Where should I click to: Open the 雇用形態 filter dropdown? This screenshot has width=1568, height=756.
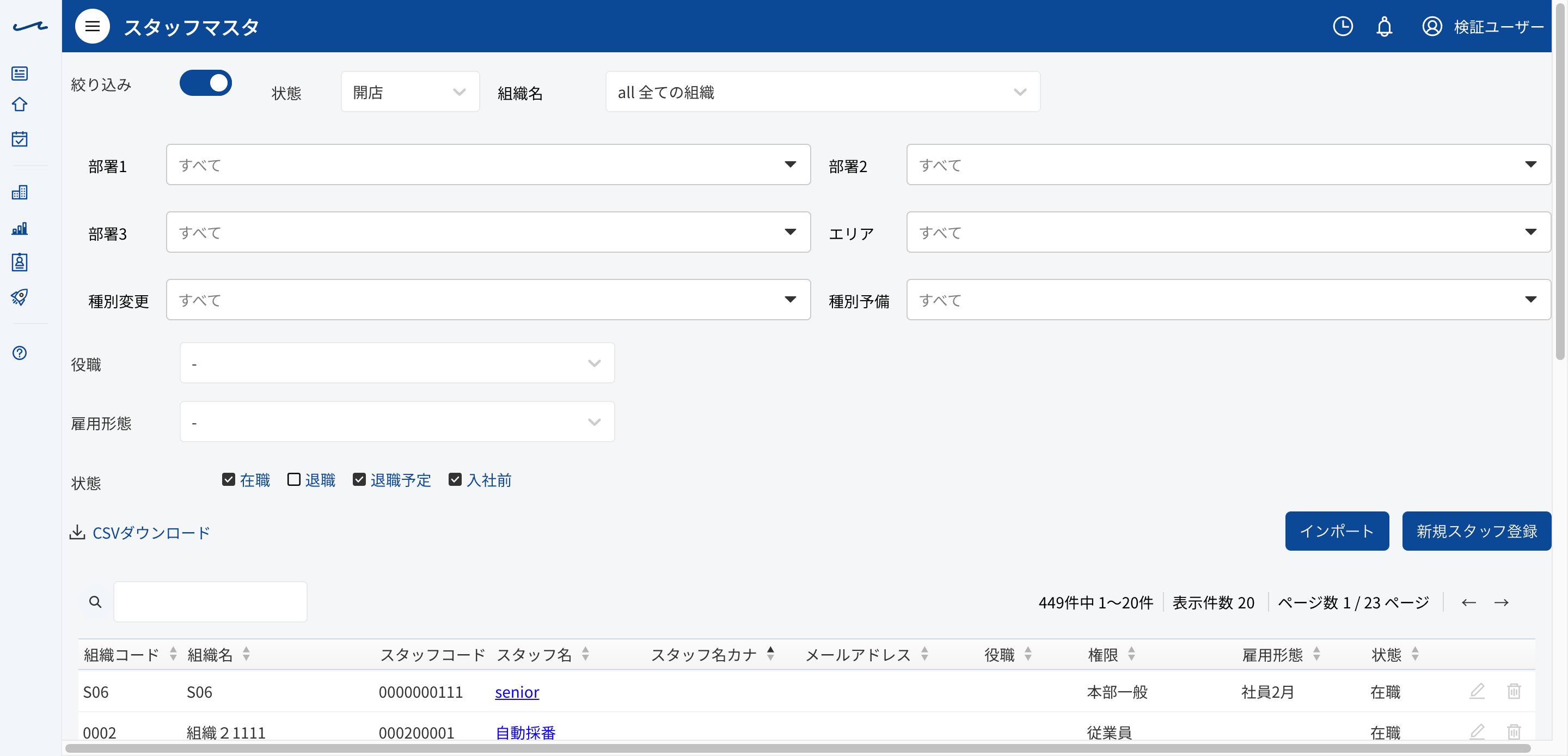click(x=397, y=422)
